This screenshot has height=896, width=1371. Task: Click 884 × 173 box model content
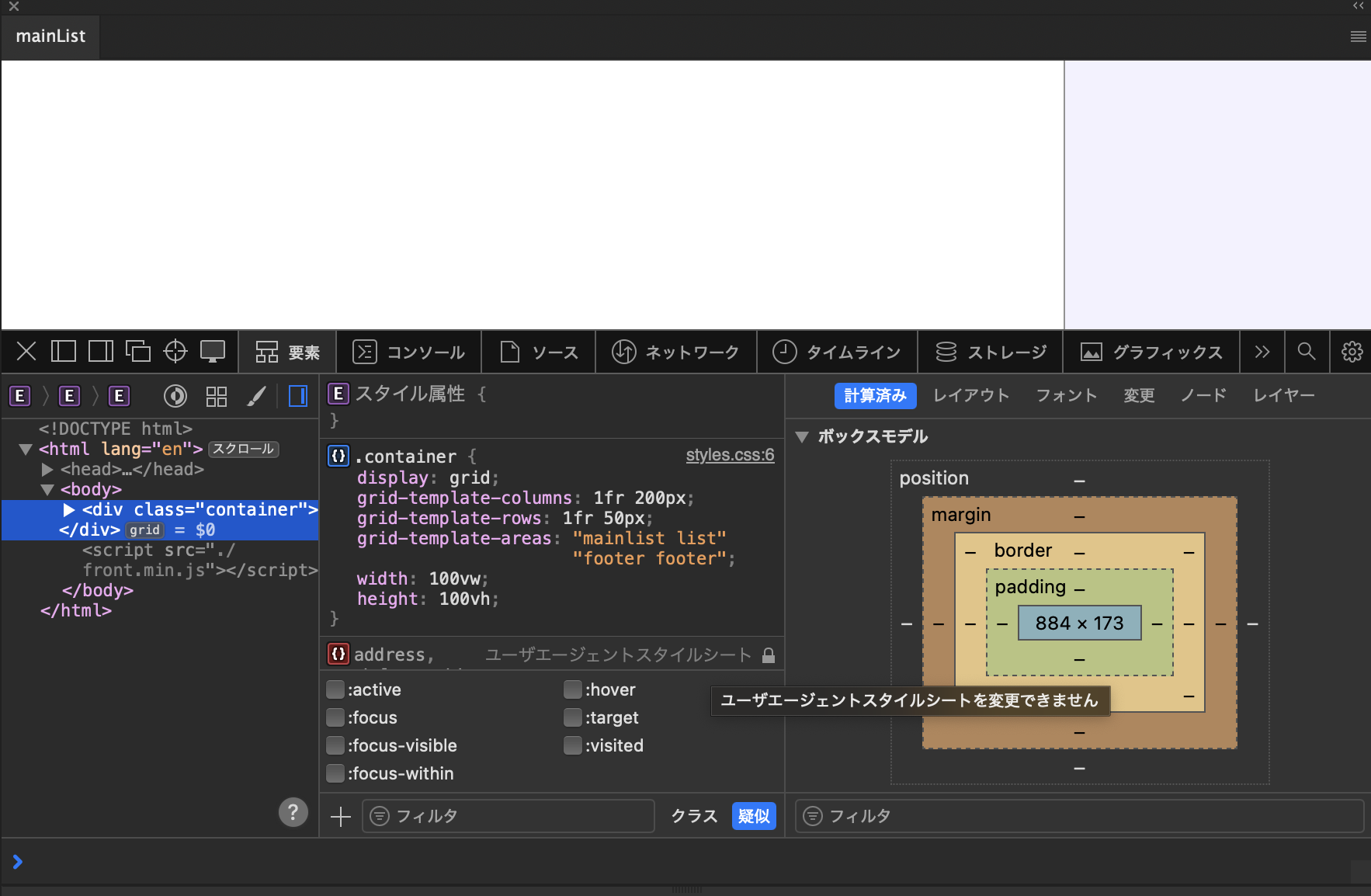pos(1079,623)
